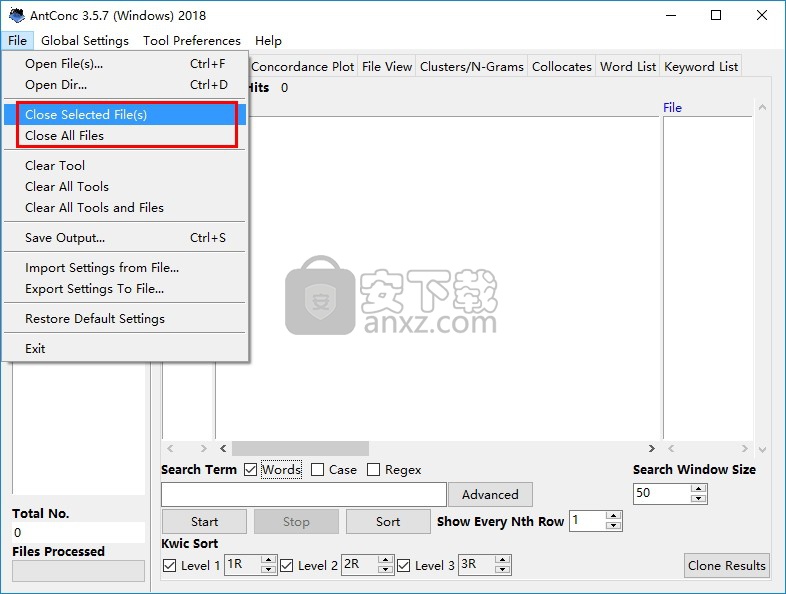Increase Search Window Size value
786x594 pixels.
point(698,489)
